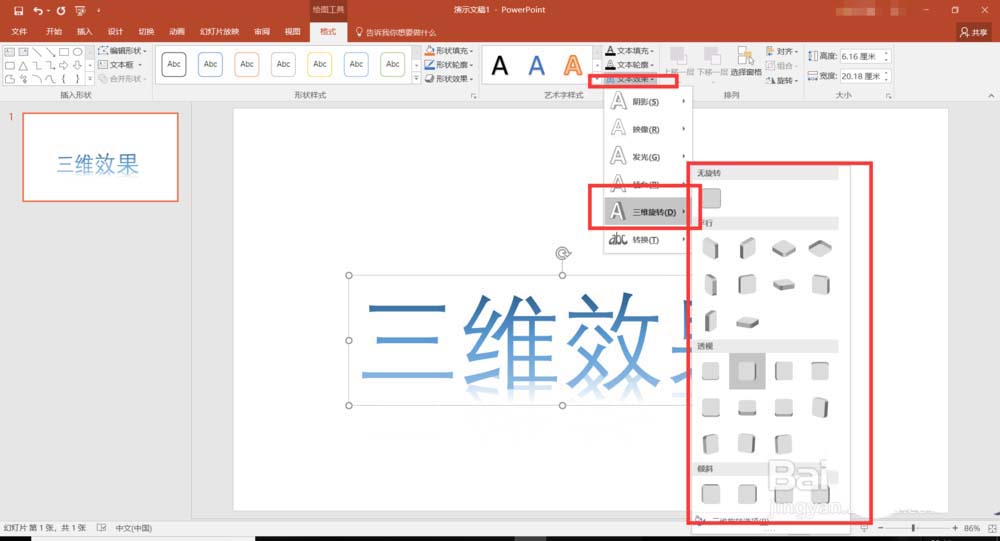Select the left brace shape

(x=64, y=79)
